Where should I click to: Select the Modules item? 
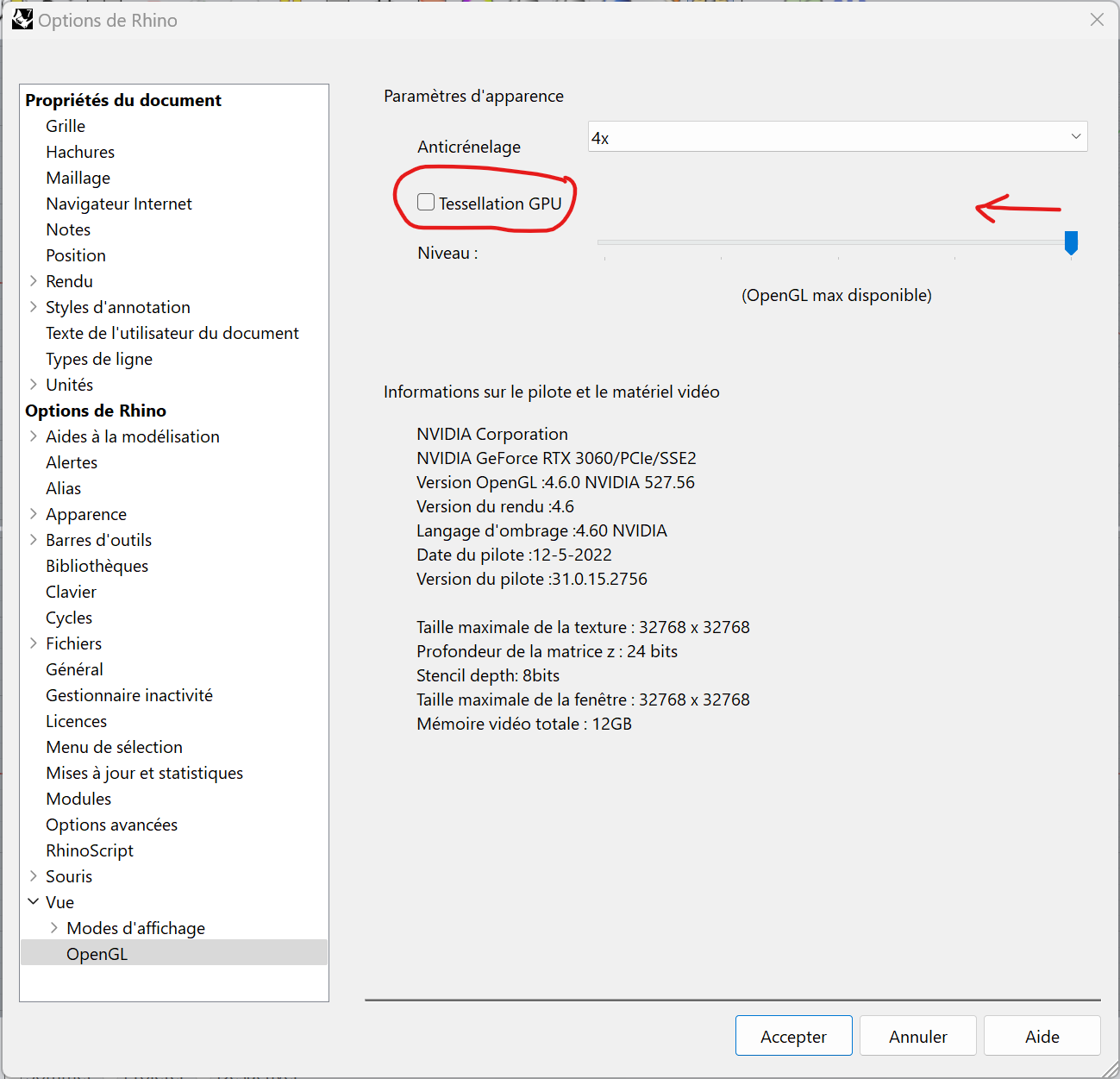click(78, 799)
